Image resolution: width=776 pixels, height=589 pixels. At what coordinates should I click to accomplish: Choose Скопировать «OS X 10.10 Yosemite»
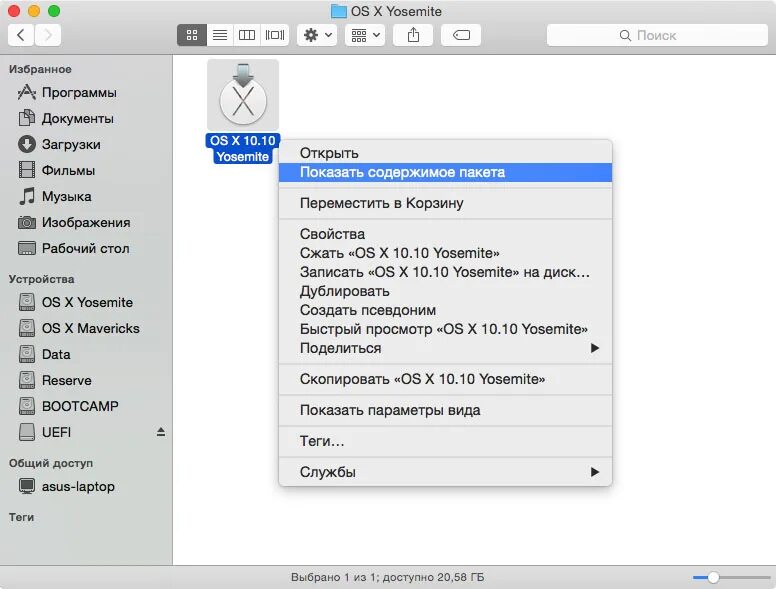pos(445,379)
